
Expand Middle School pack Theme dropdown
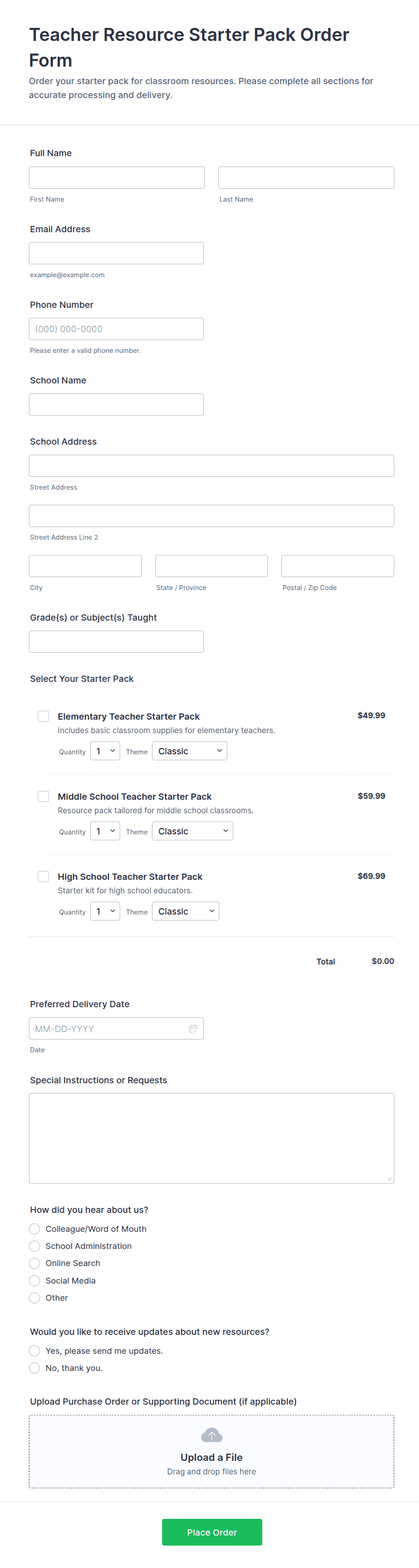192,831
